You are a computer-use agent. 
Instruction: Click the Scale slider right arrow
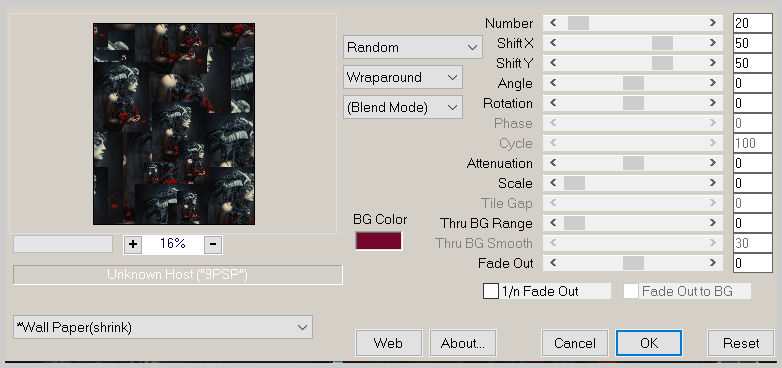[713, 183]
